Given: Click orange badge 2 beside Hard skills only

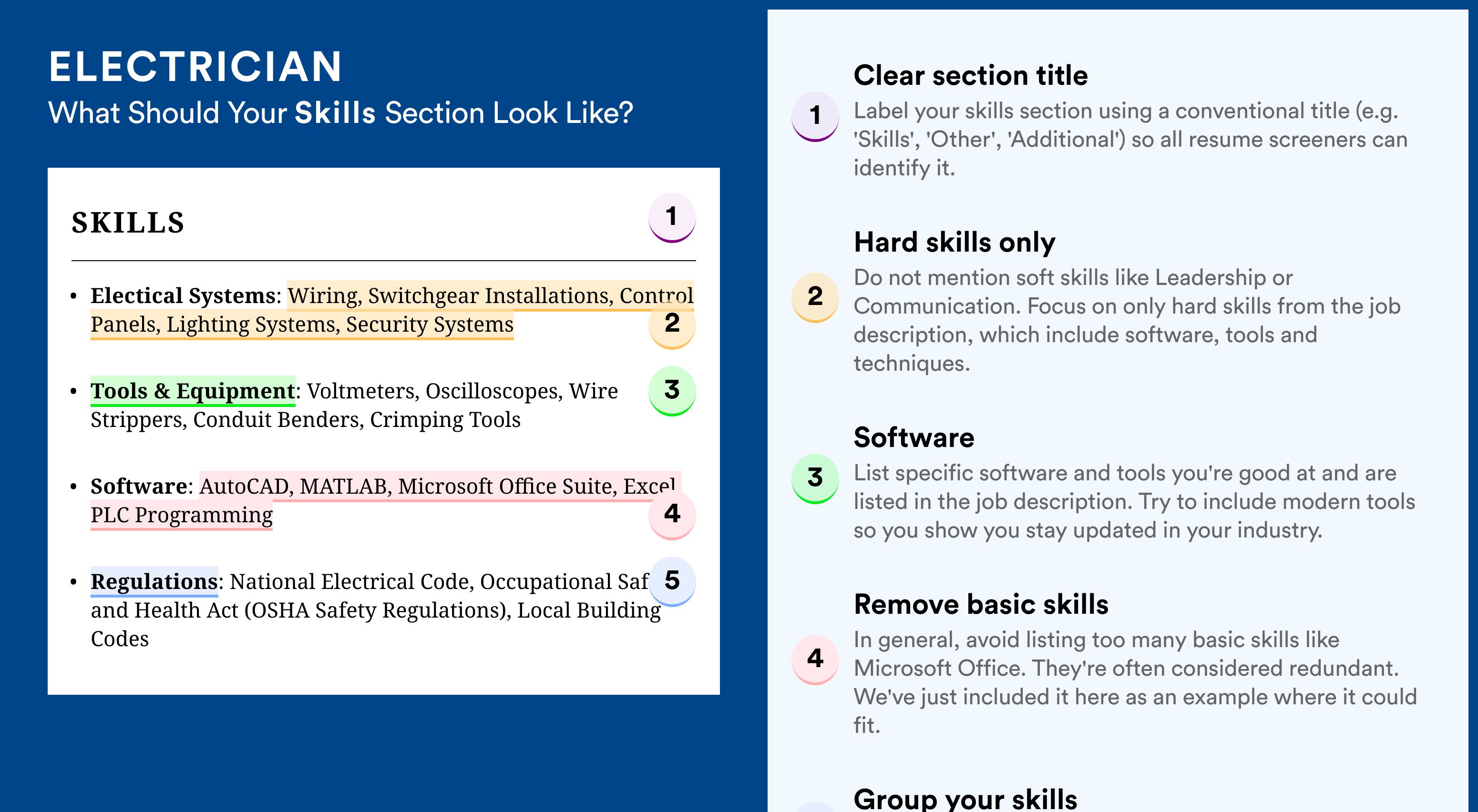Looking at the screenshot, I should point(815,297).
